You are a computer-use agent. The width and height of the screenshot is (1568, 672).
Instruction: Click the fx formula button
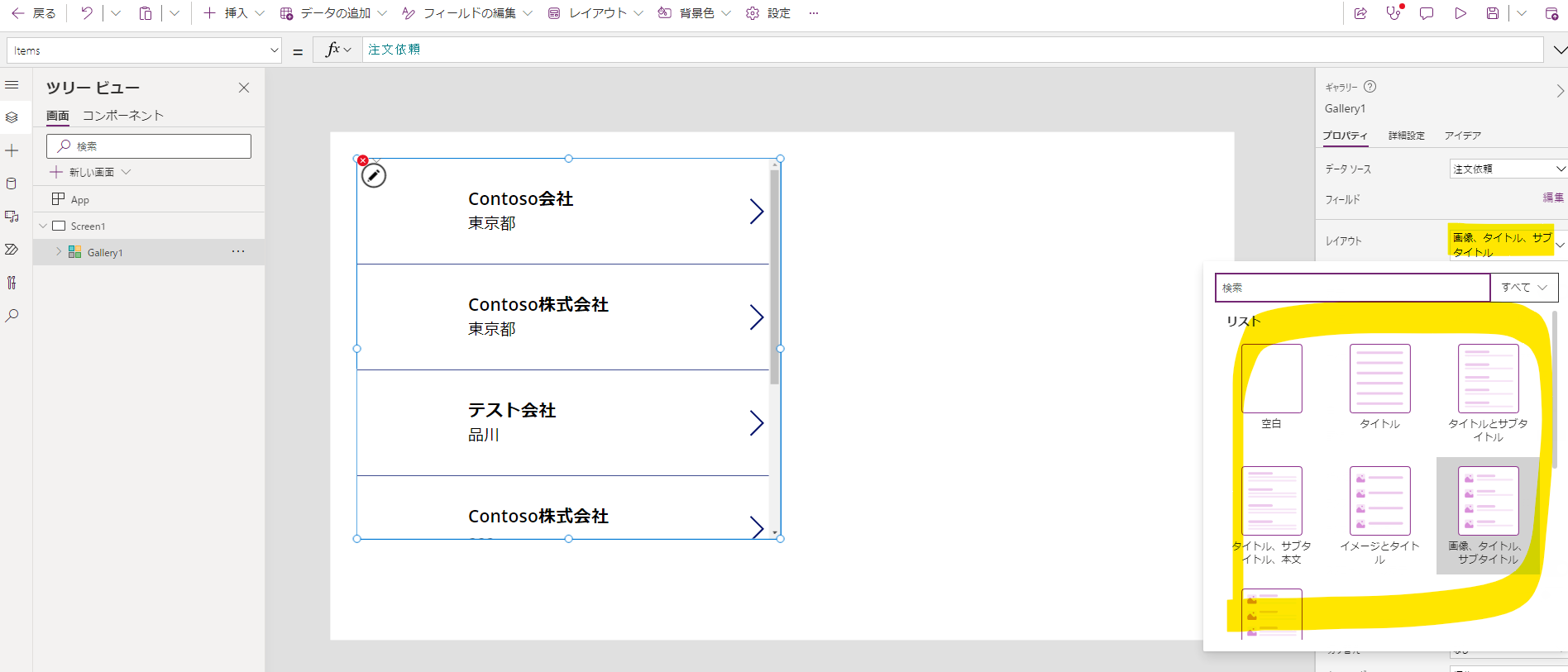click(337, 50)
